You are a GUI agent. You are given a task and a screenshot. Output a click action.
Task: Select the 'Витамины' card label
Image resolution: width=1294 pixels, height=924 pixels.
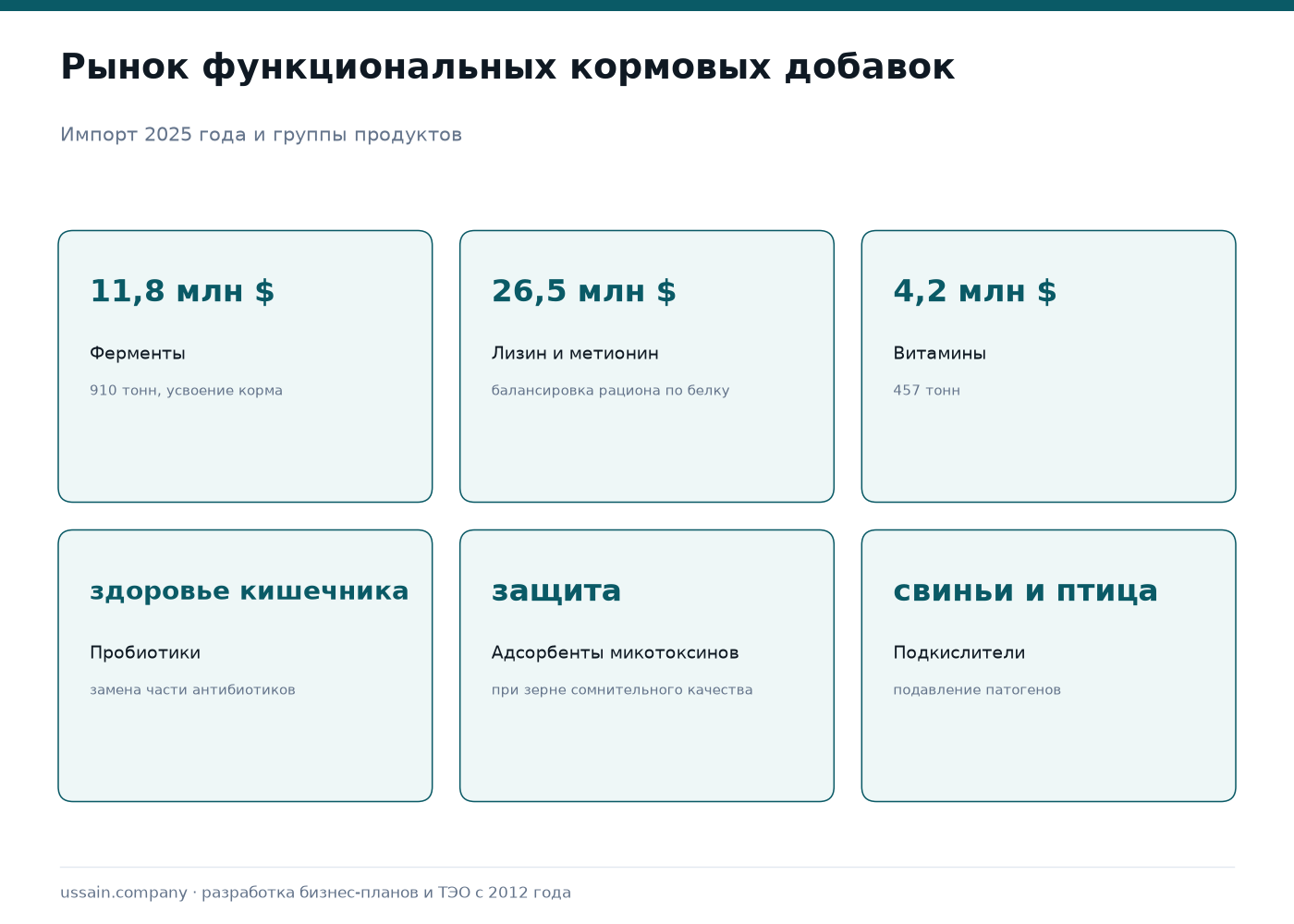[940, 353]
